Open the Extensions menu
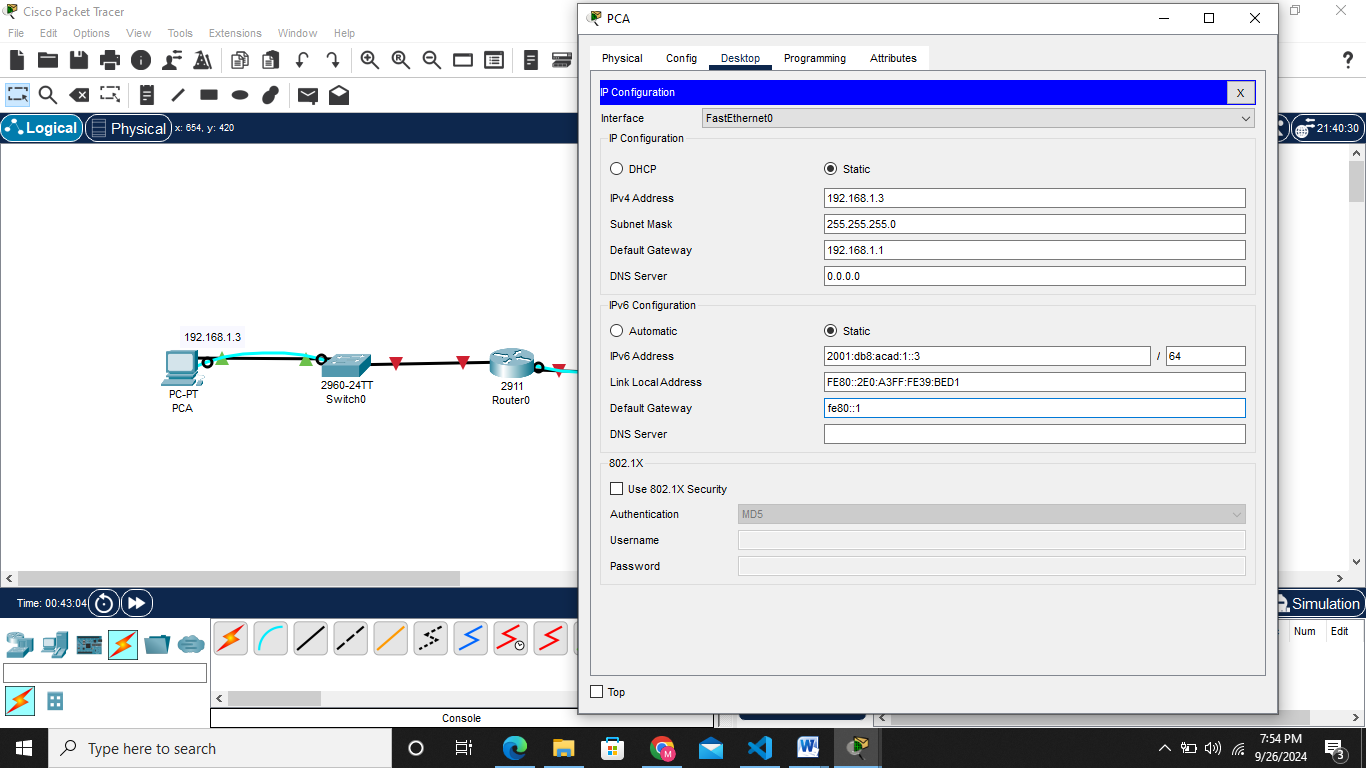Image resolution: width=1366 pixels, height=768 pixels. point(235,33)
